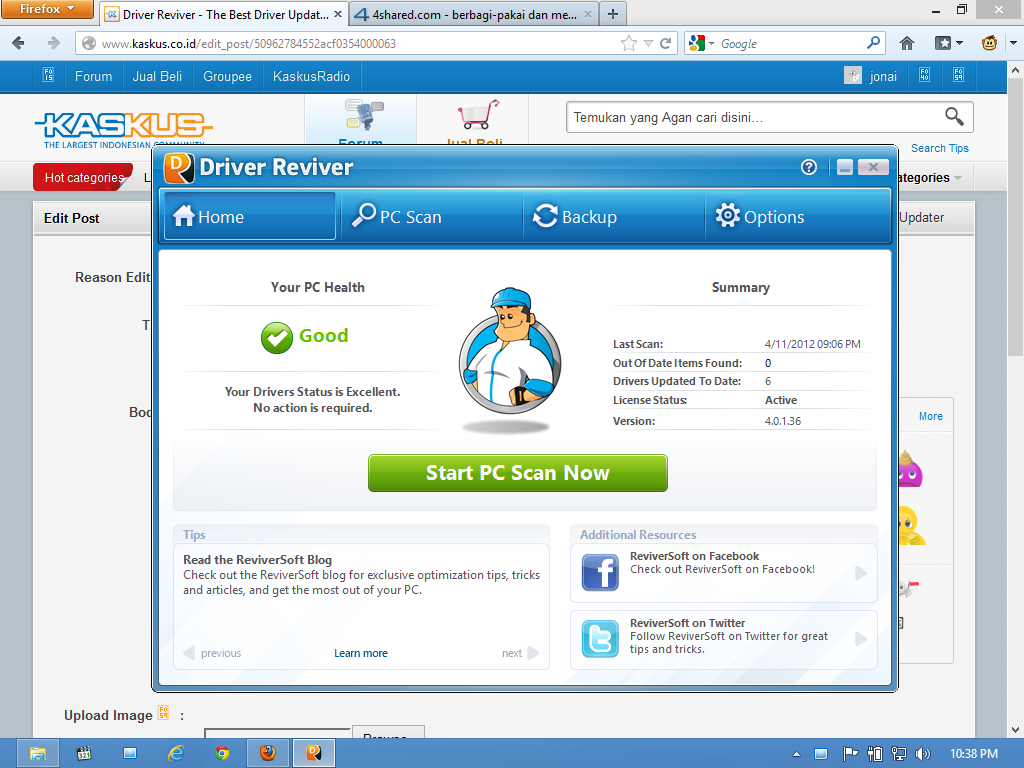Go to next tip
This screenshot has width=1024, height=768.
(x=520, y=653)
